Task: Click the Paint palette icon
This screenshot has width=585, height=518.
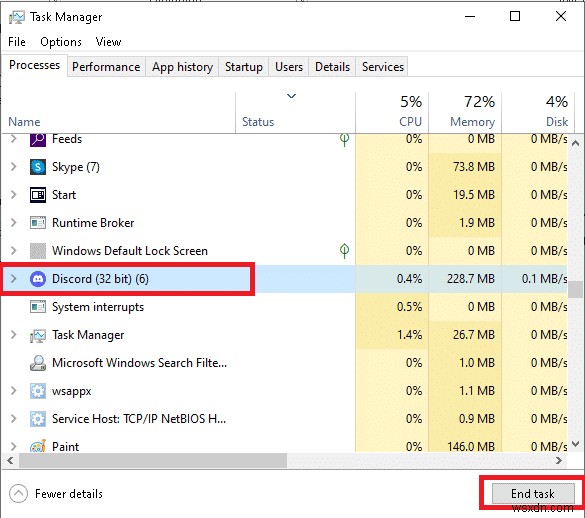Action: click(x=38, y=446)
